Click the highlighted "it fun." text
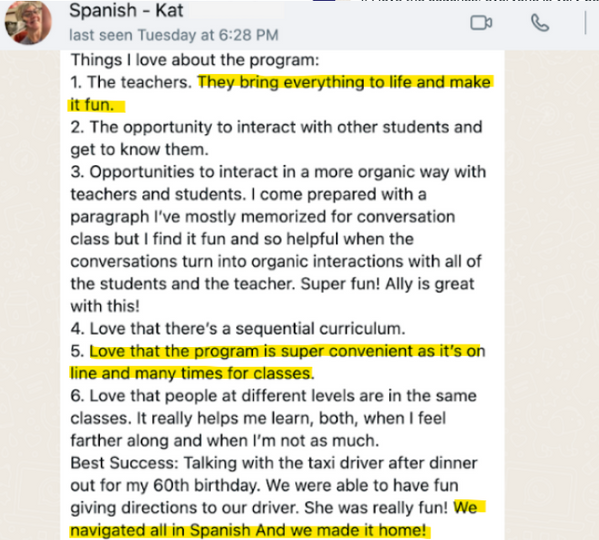The width and height of the screenshot is (599, 540). click(x=92, y=105)
